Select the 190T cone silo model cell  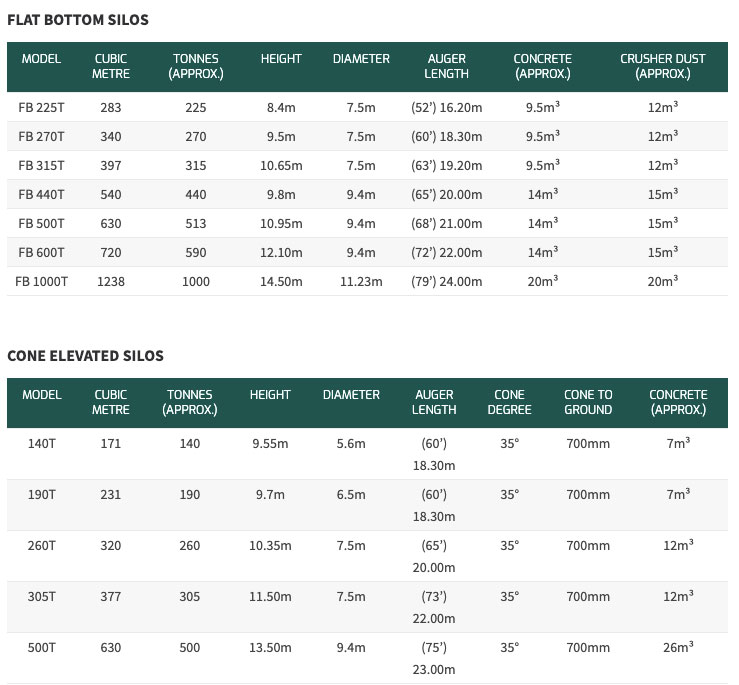(41, 494)
